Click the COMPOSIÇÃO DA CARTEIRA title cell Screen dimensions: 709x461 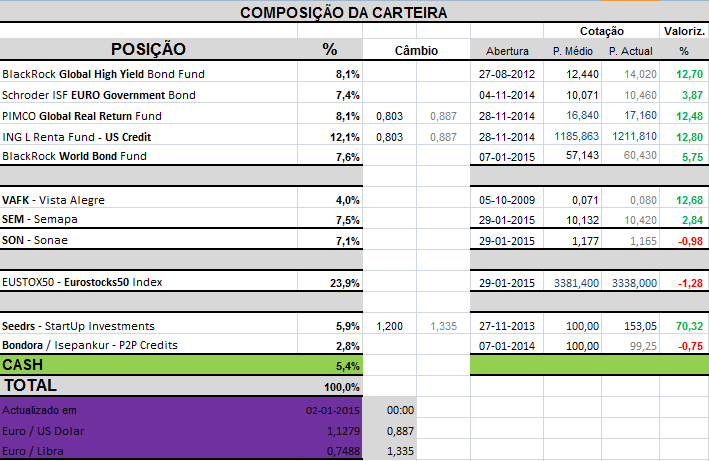pyautogui.click(x=344, y=12)
